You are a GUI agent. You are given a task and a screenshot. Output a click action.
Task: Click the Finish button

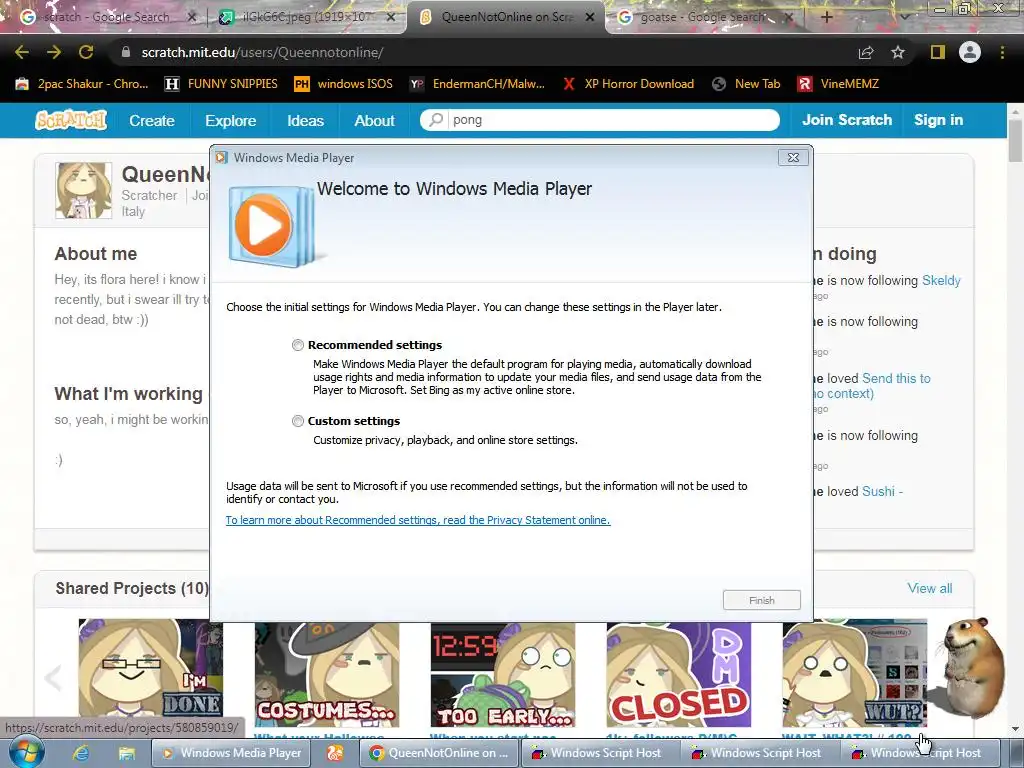click(x=761, y=600)
